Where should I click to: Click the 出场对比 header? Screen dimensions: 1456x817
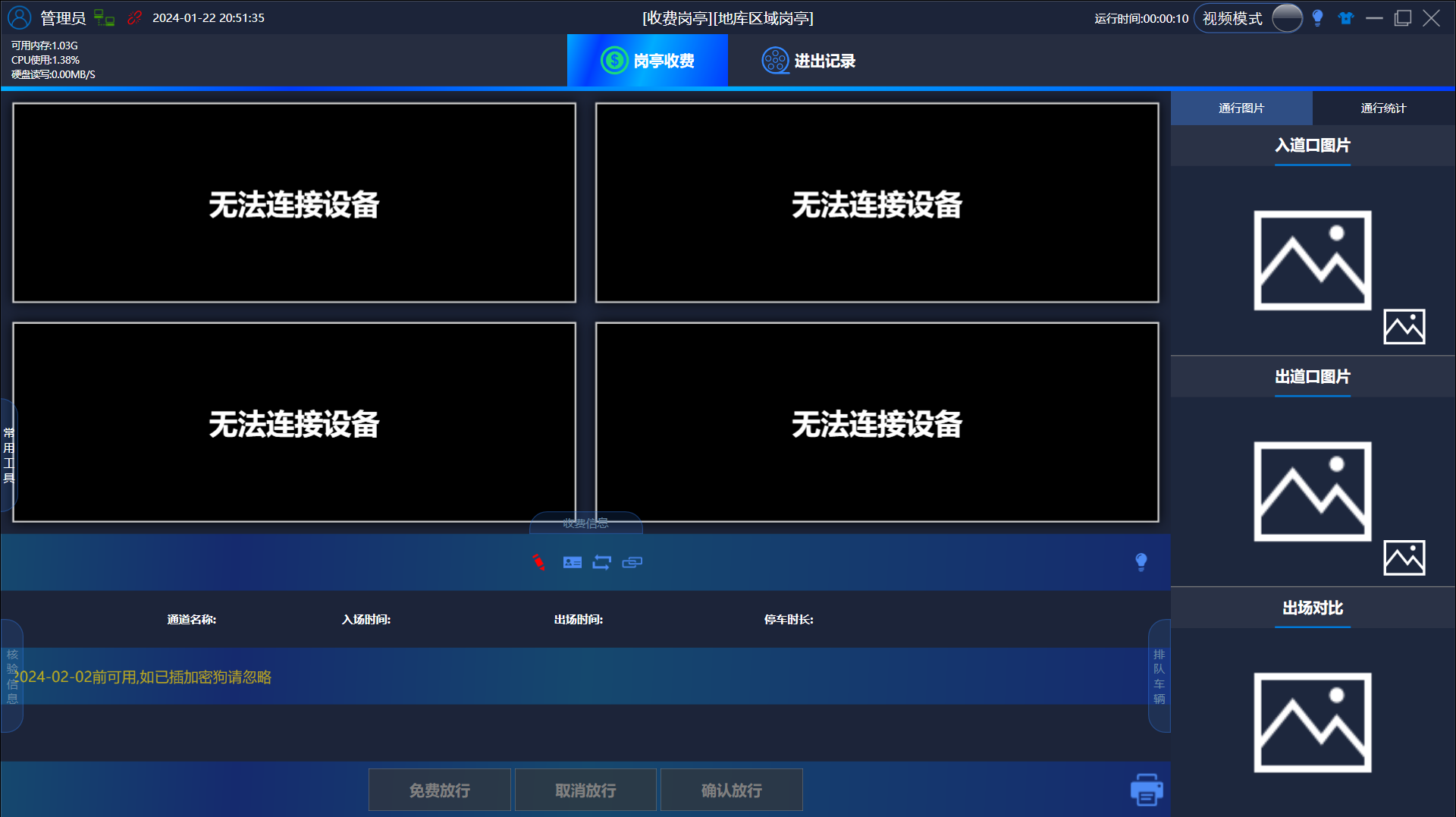coord(1313,608)
